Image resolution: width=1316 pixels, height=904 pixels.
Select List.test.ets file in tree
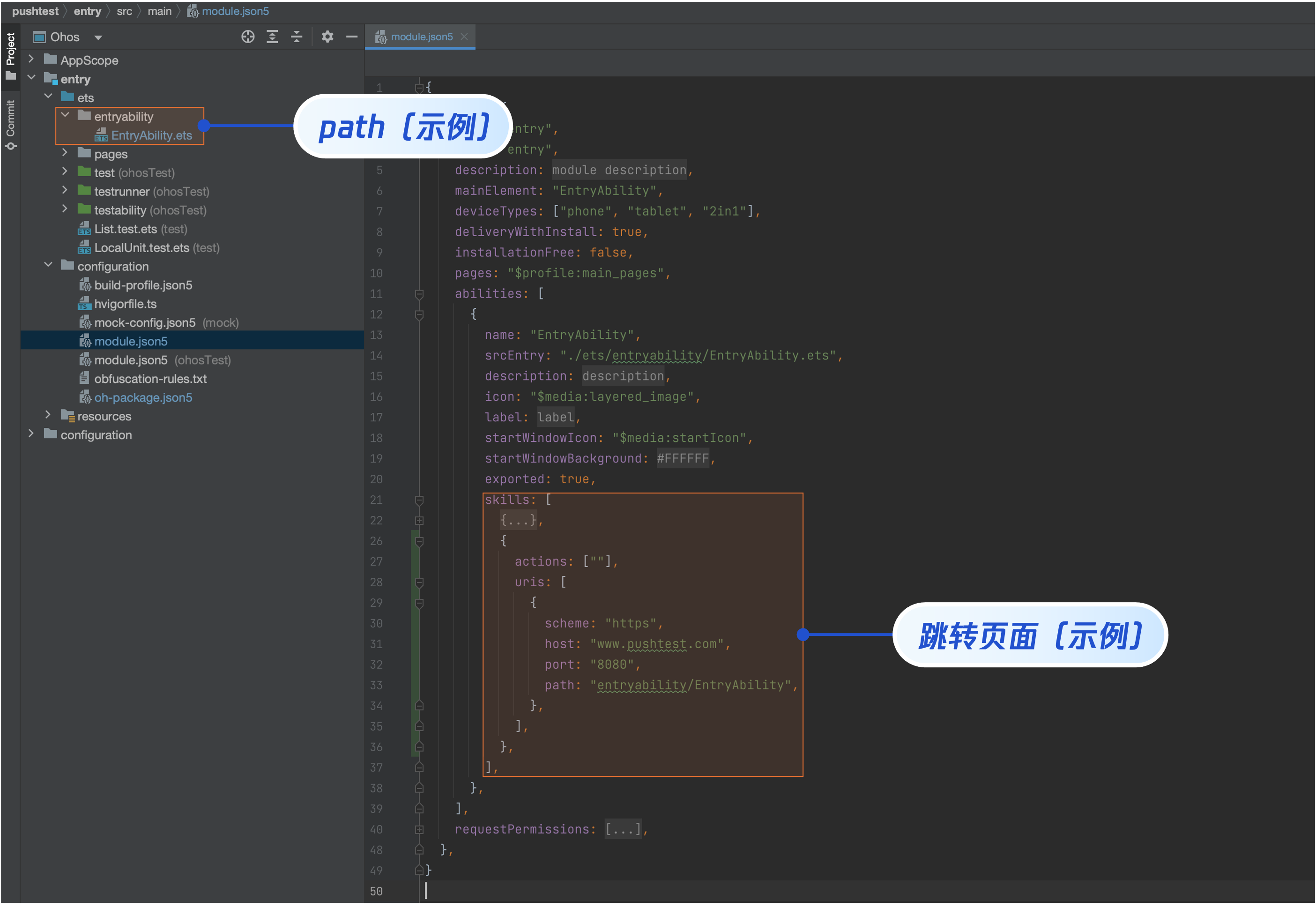click(x=133, y=229)
